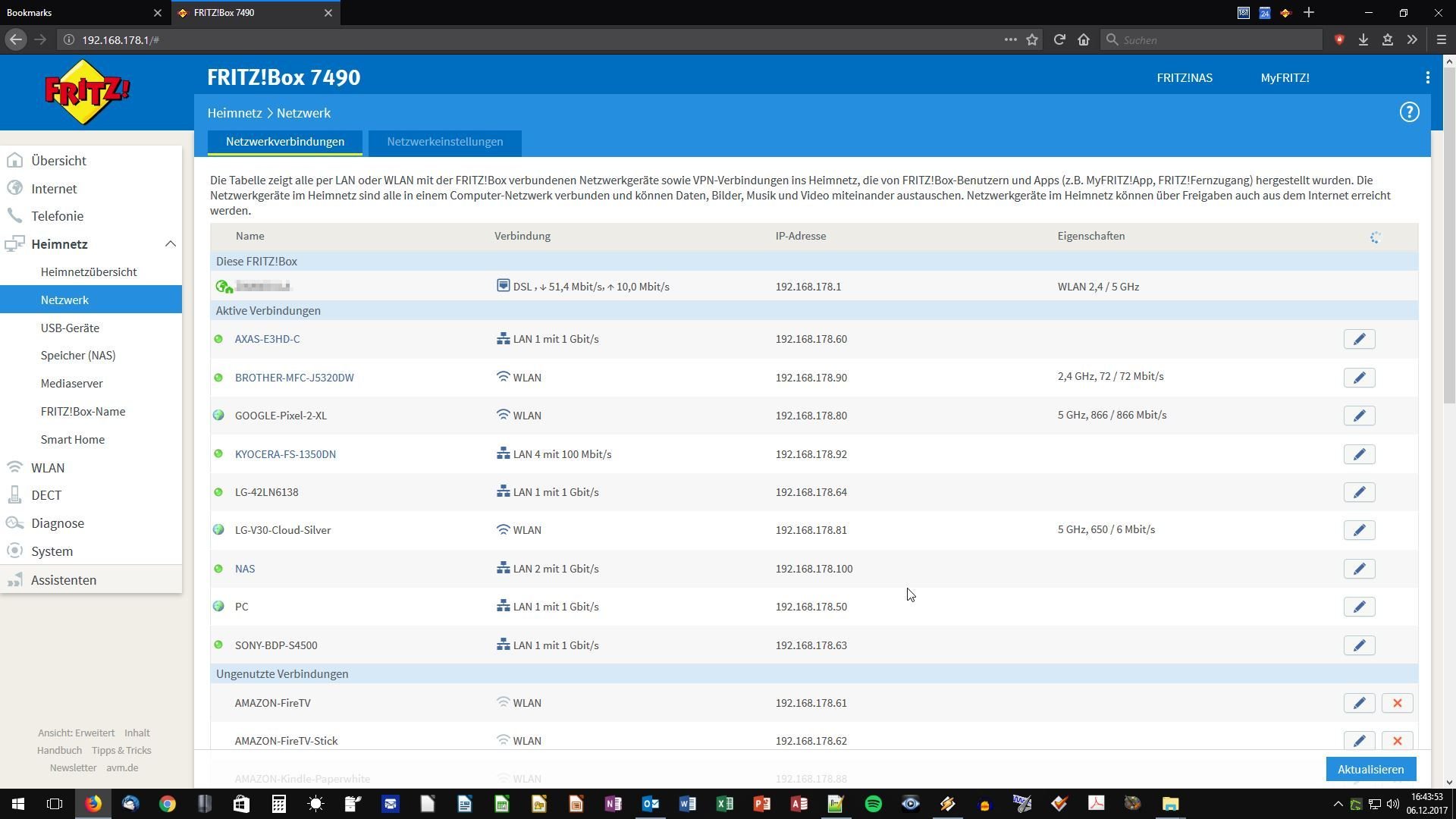Viewport: 1456px width, 819px height.
Task: Switch to the Bookmarks browser tab
Action: click(x=83, y=13)
